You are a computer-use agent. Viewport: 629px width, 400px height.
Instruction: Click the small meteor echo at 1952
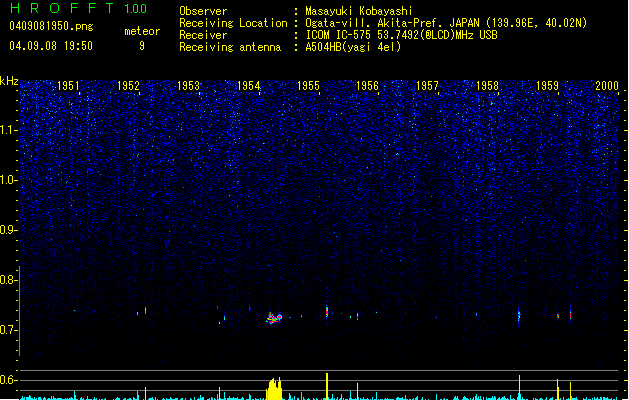[x=145, y=310]
